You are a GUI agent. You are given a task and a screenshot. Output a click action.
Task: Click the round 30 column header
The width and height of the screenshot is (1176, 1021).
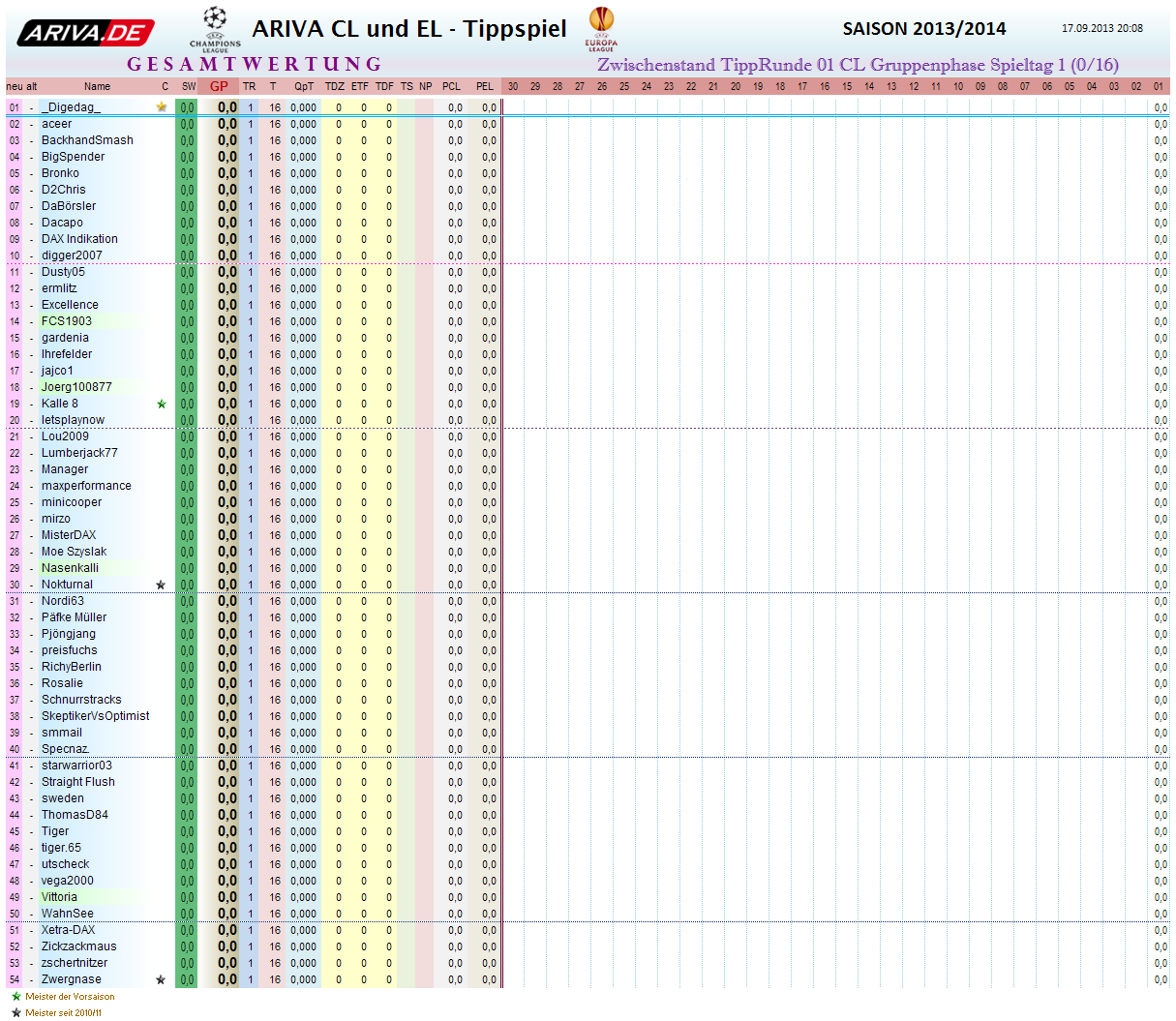click(x=513, y=86)
